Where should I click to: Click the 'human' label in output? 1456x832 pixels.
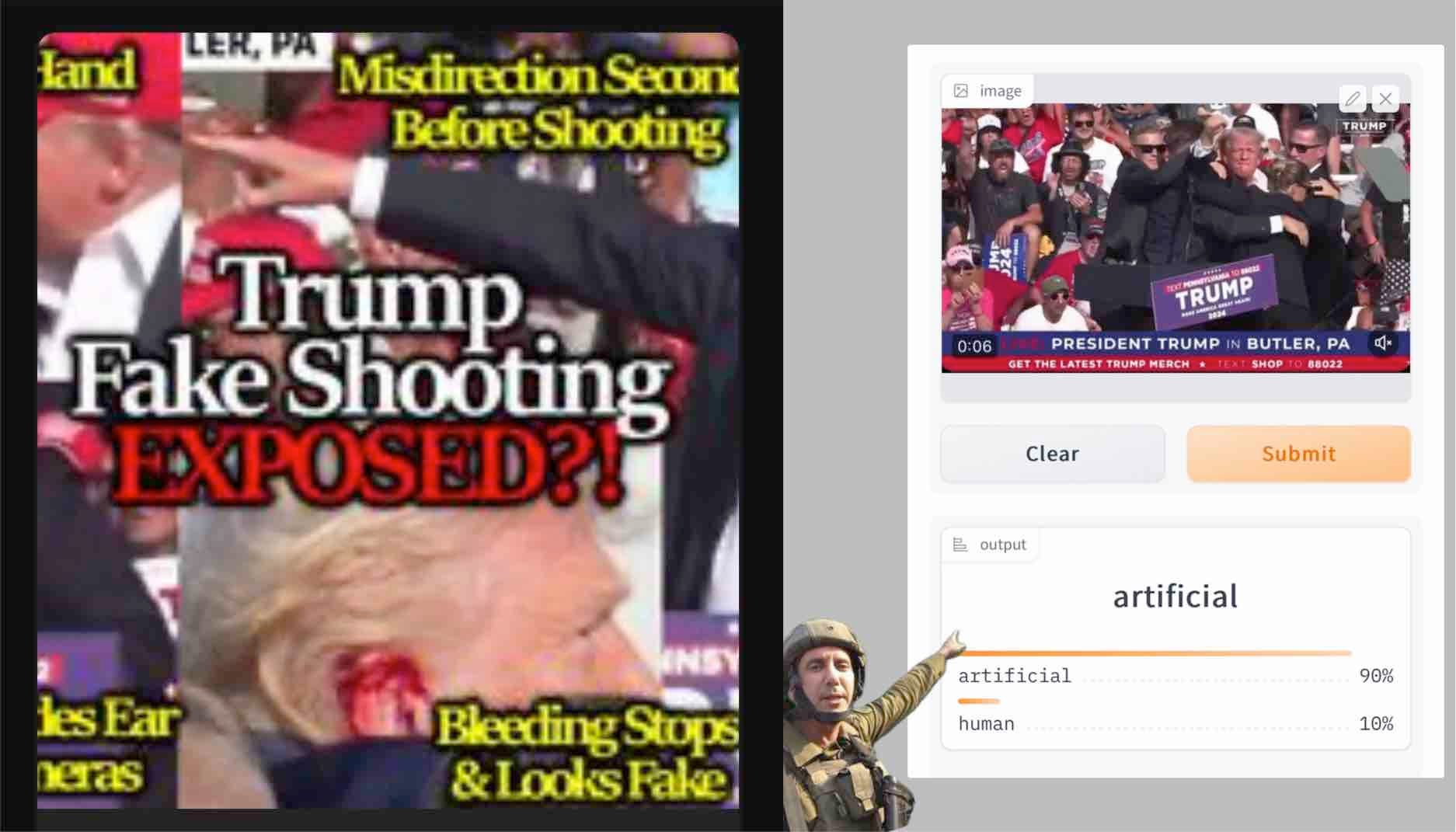pos(986,724)
